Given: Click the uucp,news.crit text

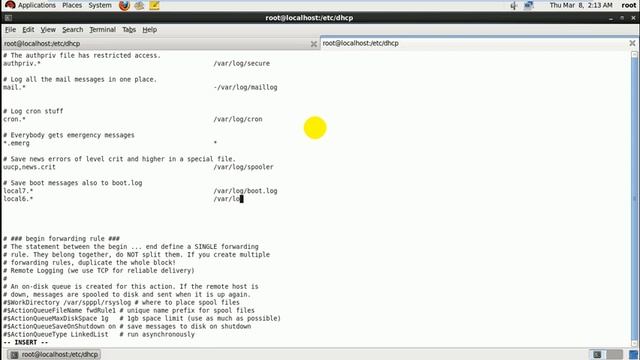Looking at the screenshot, I should coord(29,167).
